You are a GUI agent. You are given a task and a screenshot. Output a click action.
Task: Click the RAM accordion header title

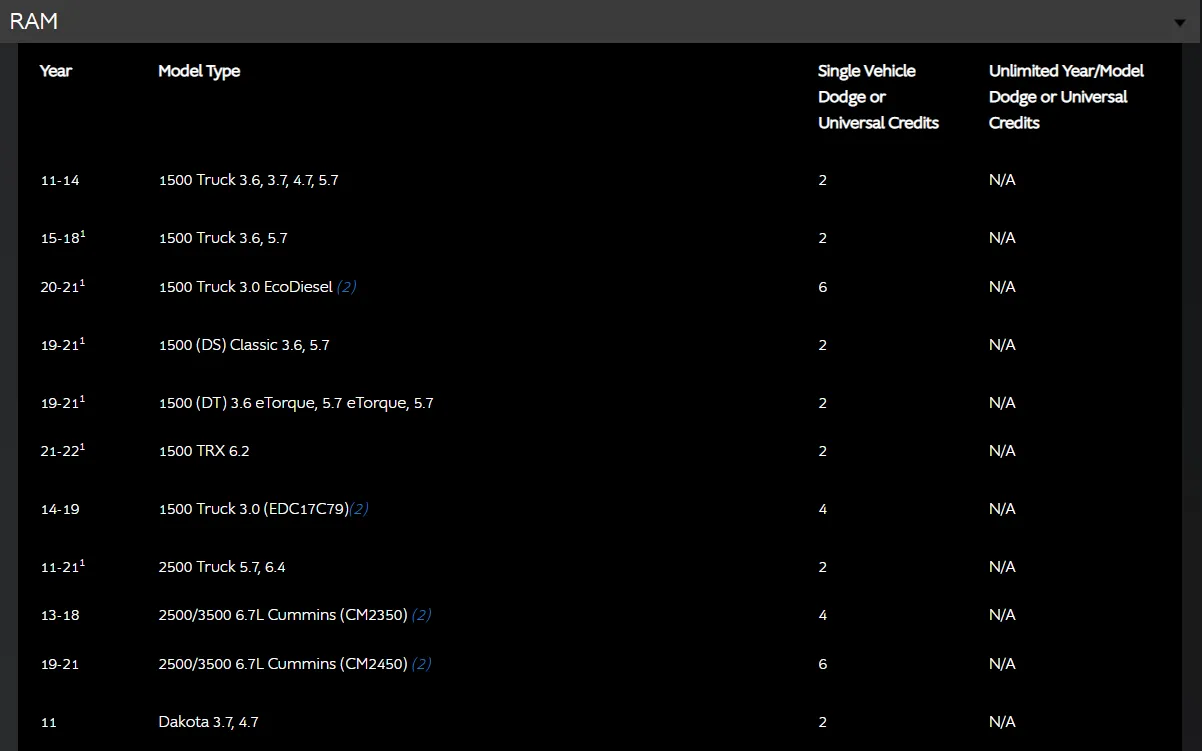(x=34, y=21)
